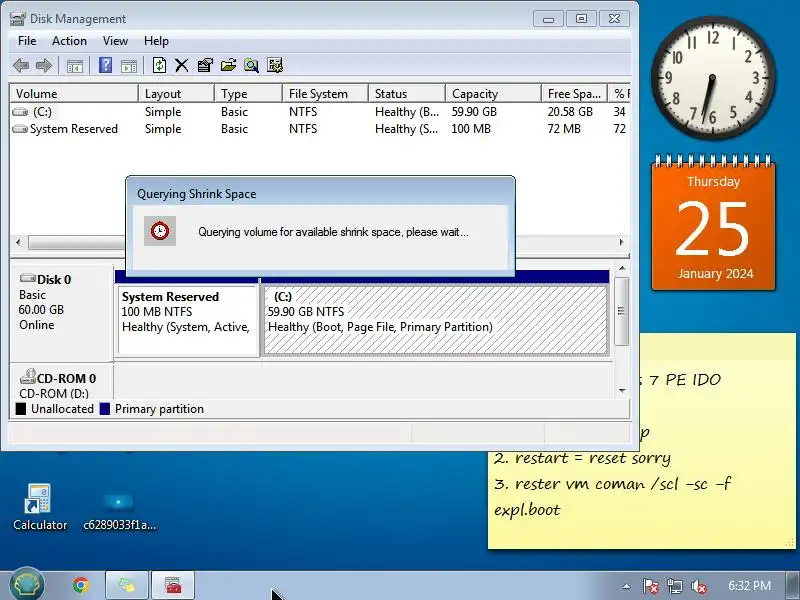Click the Delete (X) toolbar icon
The height and width of the screenshot is (600, 800).
point(182,65)
